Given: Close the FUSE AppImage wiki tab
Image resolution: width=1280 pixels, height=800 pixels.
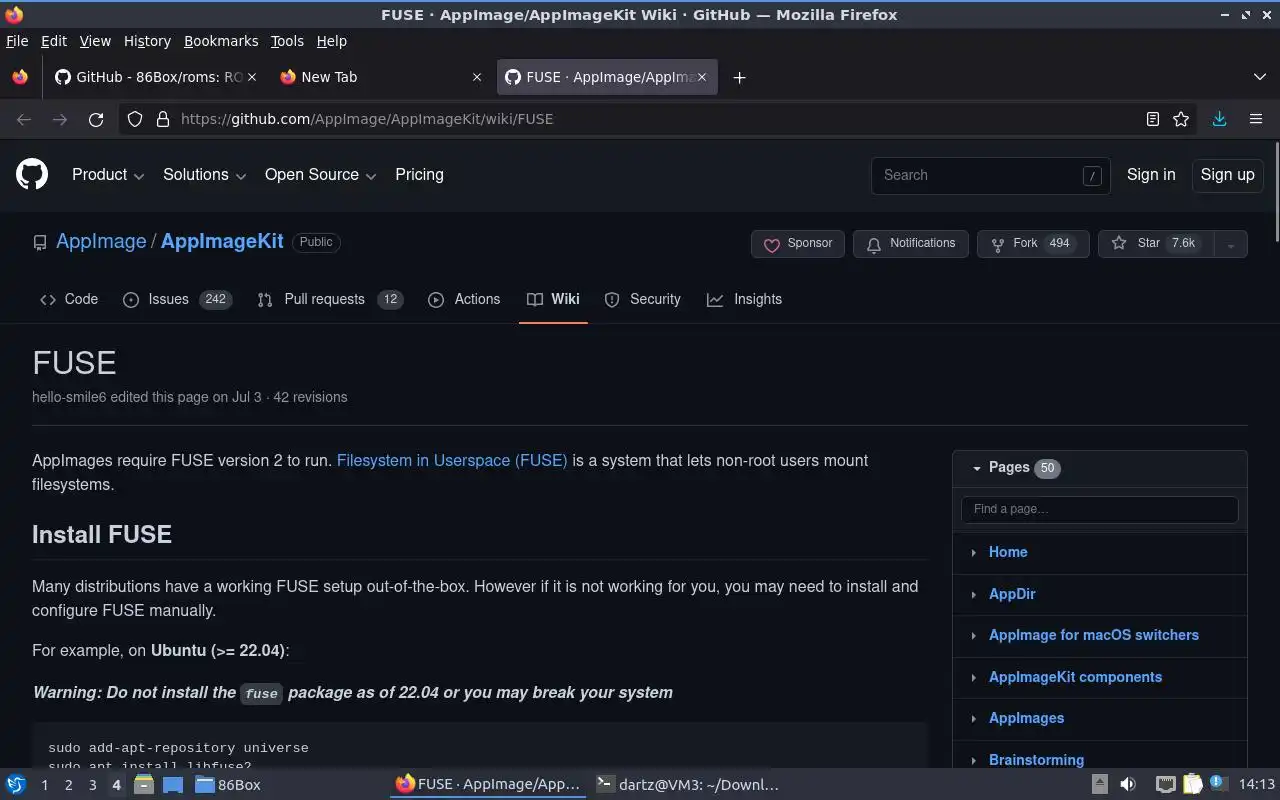Looking at the screenshot, I should click(x=702, y=77).
